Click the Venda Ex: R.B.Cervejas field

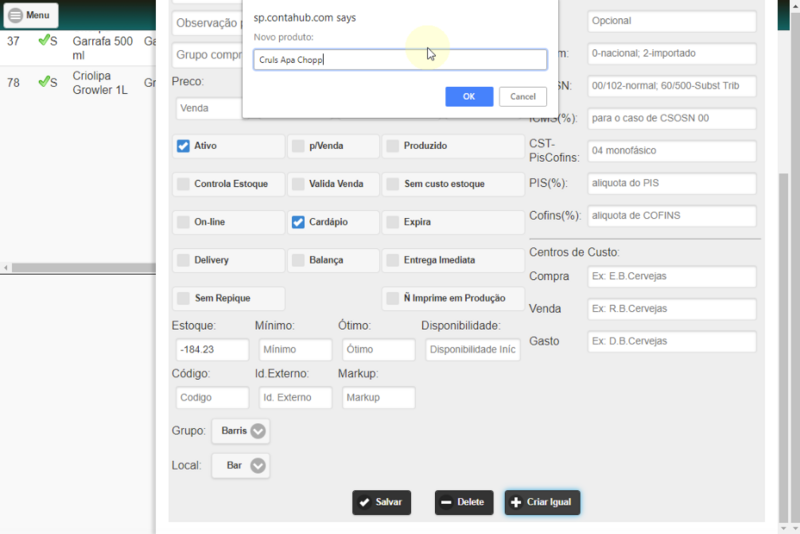point(671,309)
